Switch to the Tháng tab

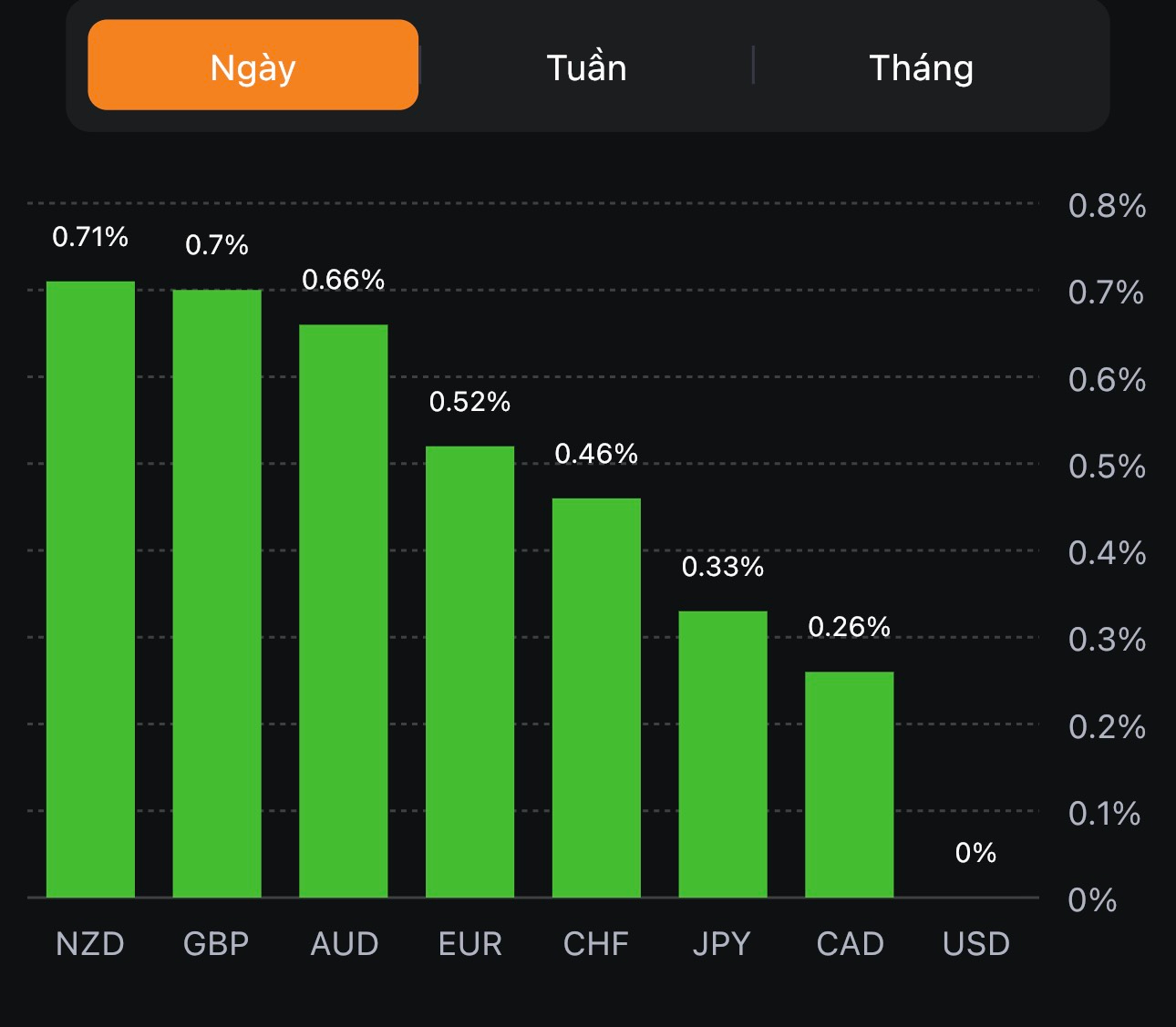point(921,67)
